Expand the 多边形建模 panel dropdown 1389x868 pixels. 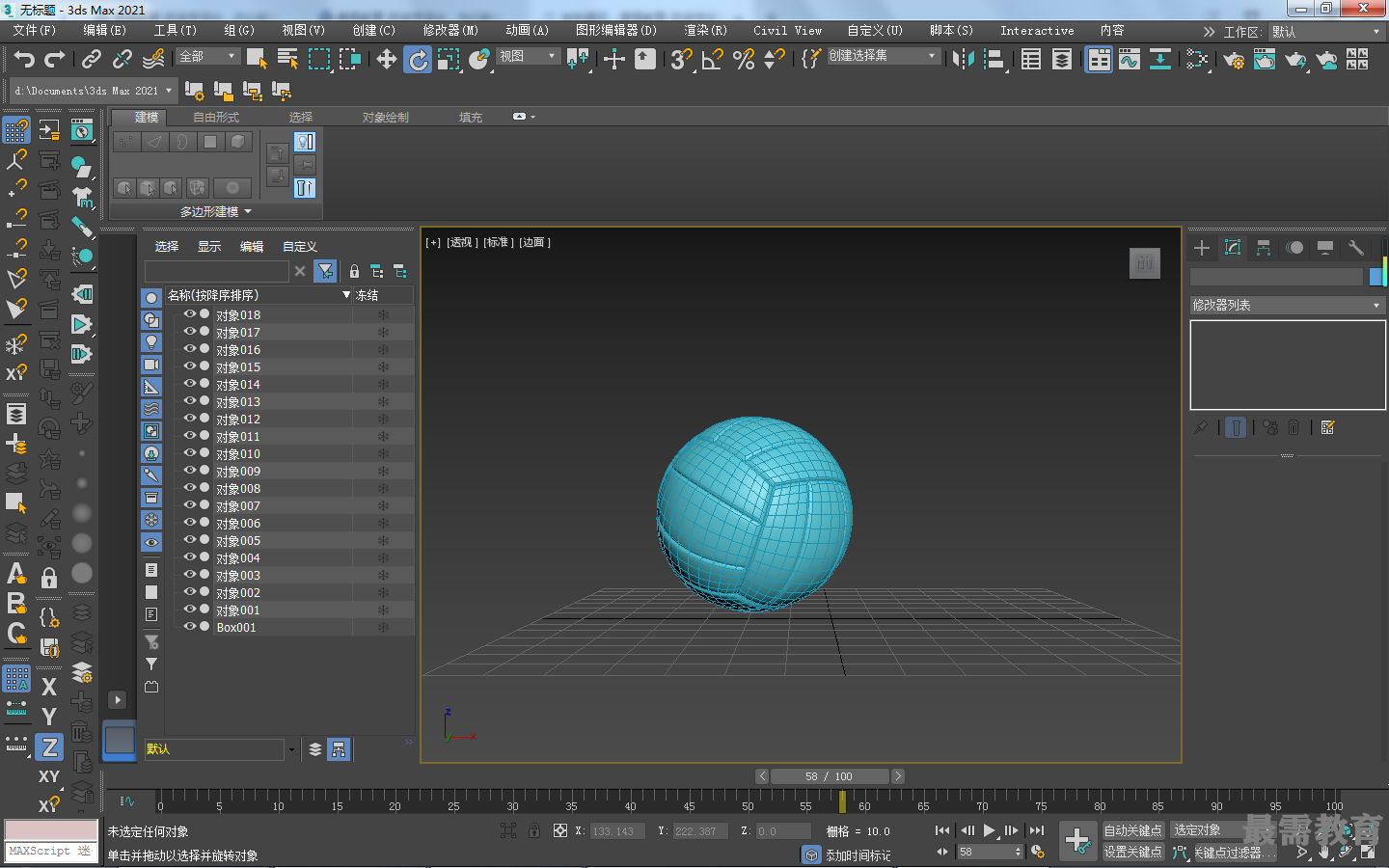tap(215, 211)
